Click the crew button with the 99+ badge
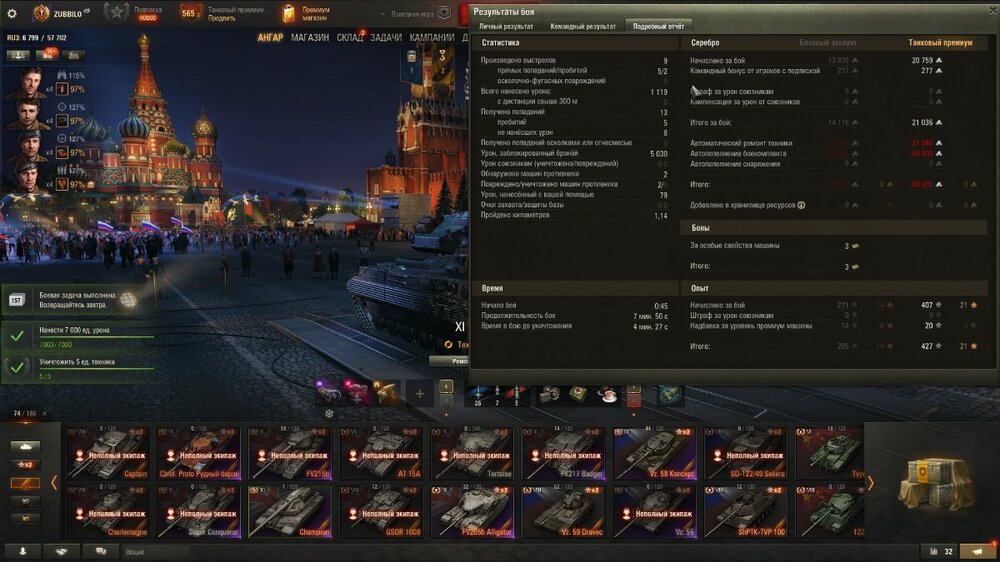The width and height of the screenshot is (1000, 562). click(47, 55)
